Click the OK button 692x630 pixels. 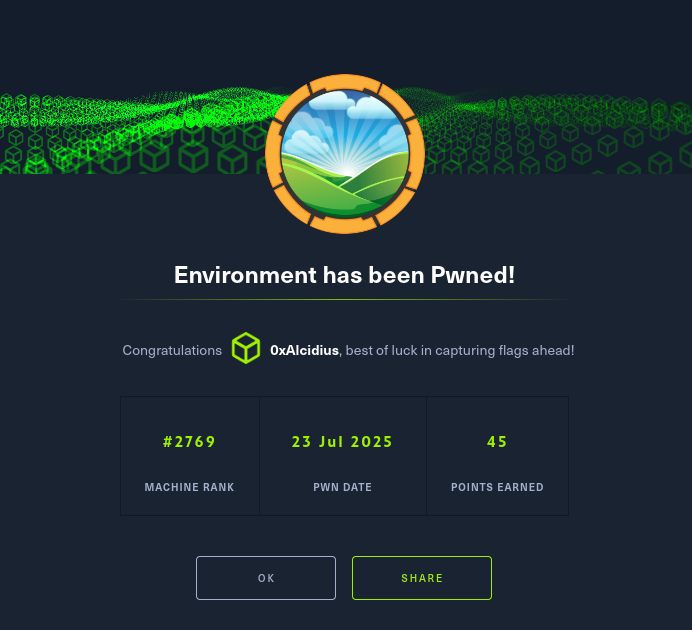[266, 578]
